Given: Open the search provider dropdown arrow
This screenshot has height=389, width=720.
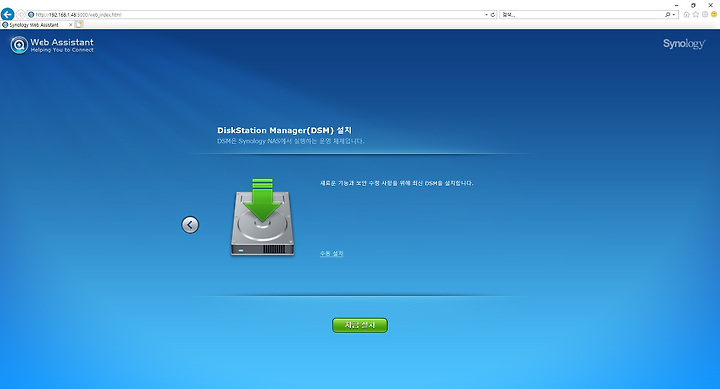Looking at the screenshot, I should click(674, 15).
